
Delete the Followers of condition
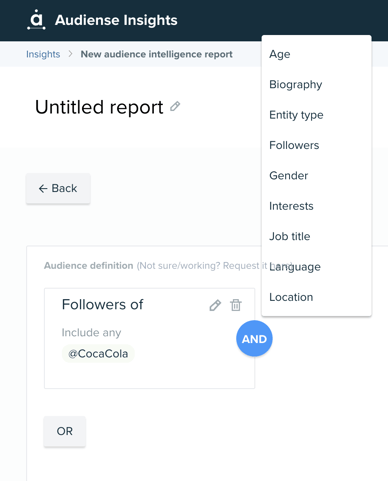[x=236, y=305]
